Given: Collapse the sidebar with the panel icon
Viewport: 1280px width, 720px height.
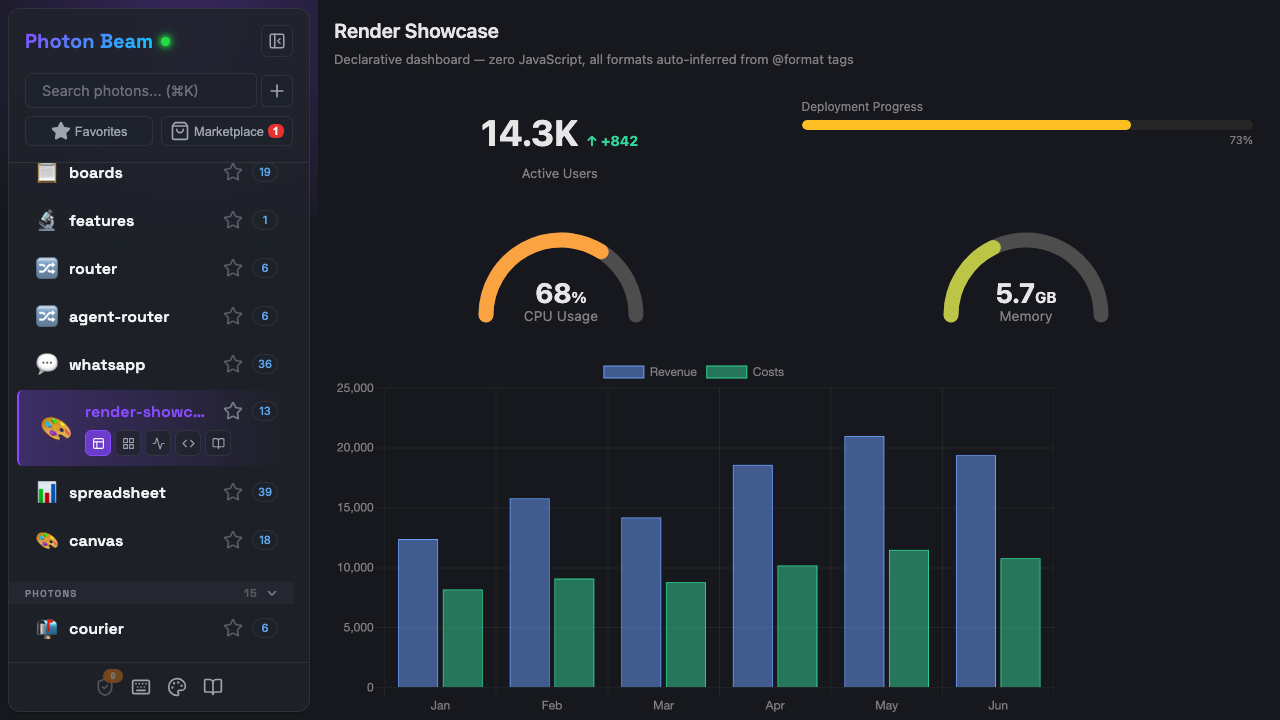Looking at the screenshot, I should 277,41.
